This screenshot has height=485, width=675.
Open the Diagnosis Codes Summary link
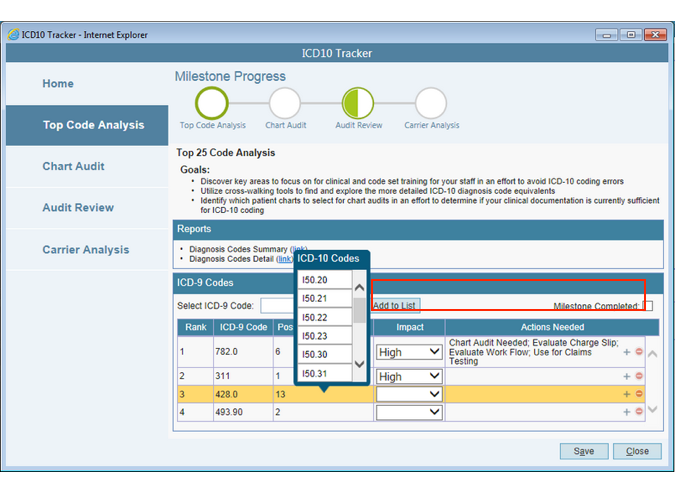tap(298, 249)
